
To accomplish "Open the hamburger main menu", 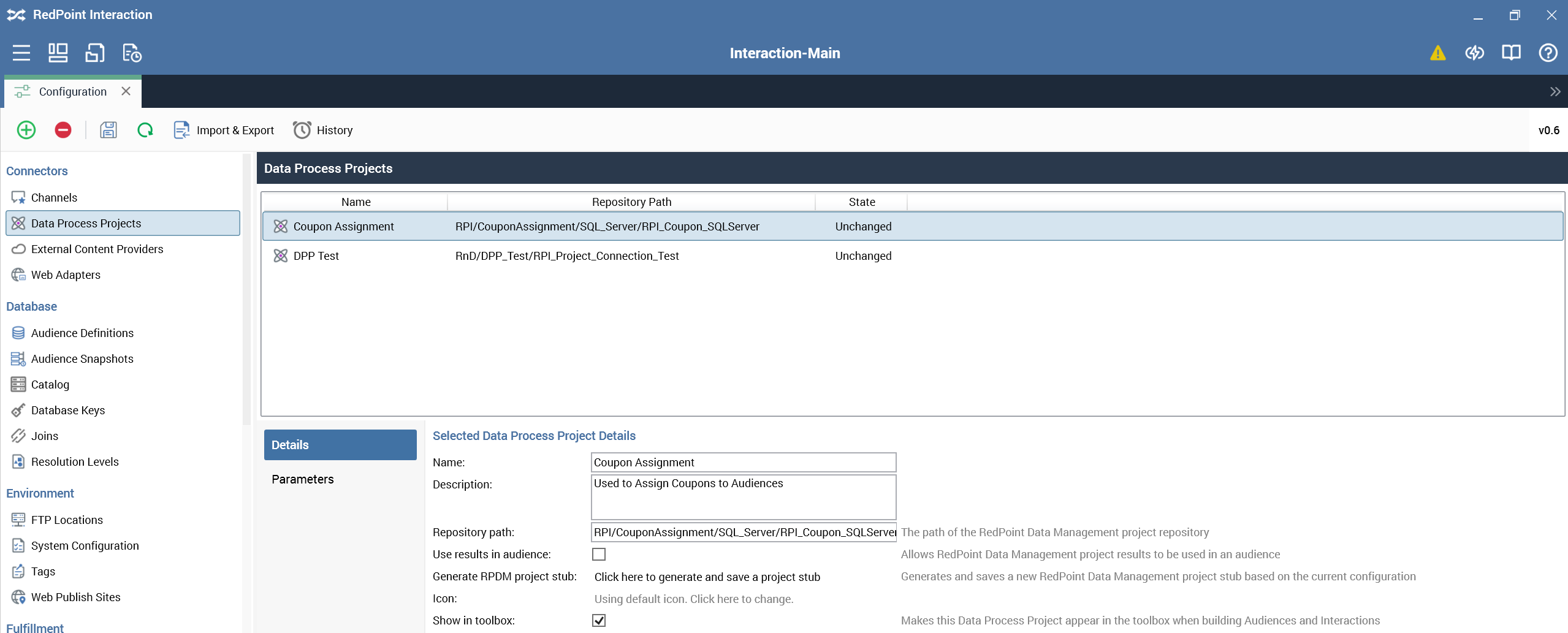I will point(21,53).
